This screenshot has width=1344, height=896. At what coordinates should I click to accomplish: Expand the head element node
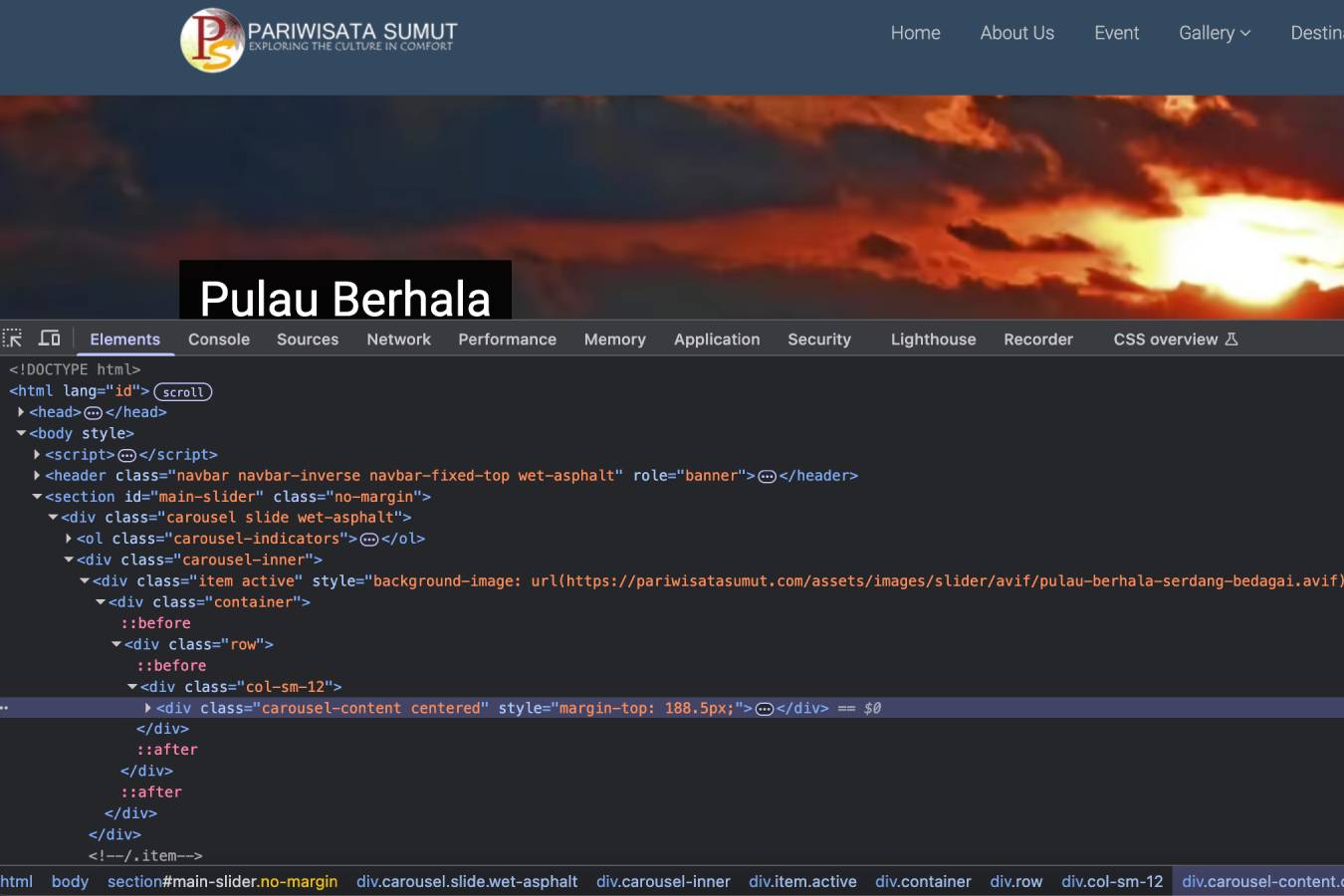coord(23,411)
